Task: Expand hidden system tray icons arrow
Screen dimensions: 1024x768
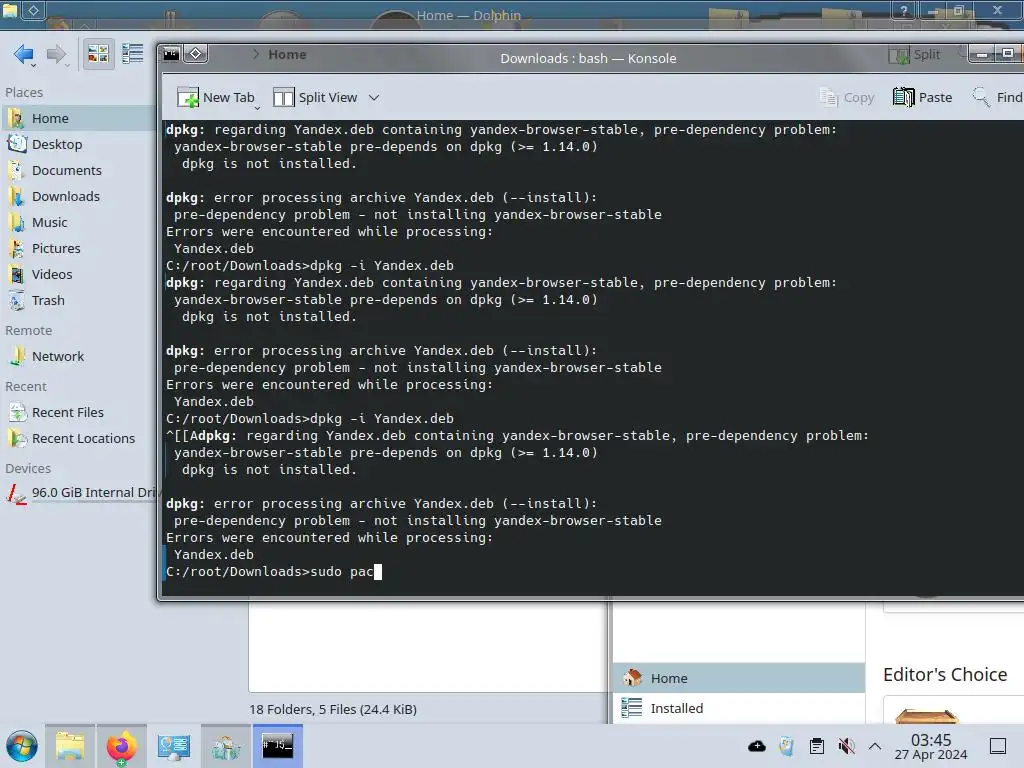Action: point(875,746)
